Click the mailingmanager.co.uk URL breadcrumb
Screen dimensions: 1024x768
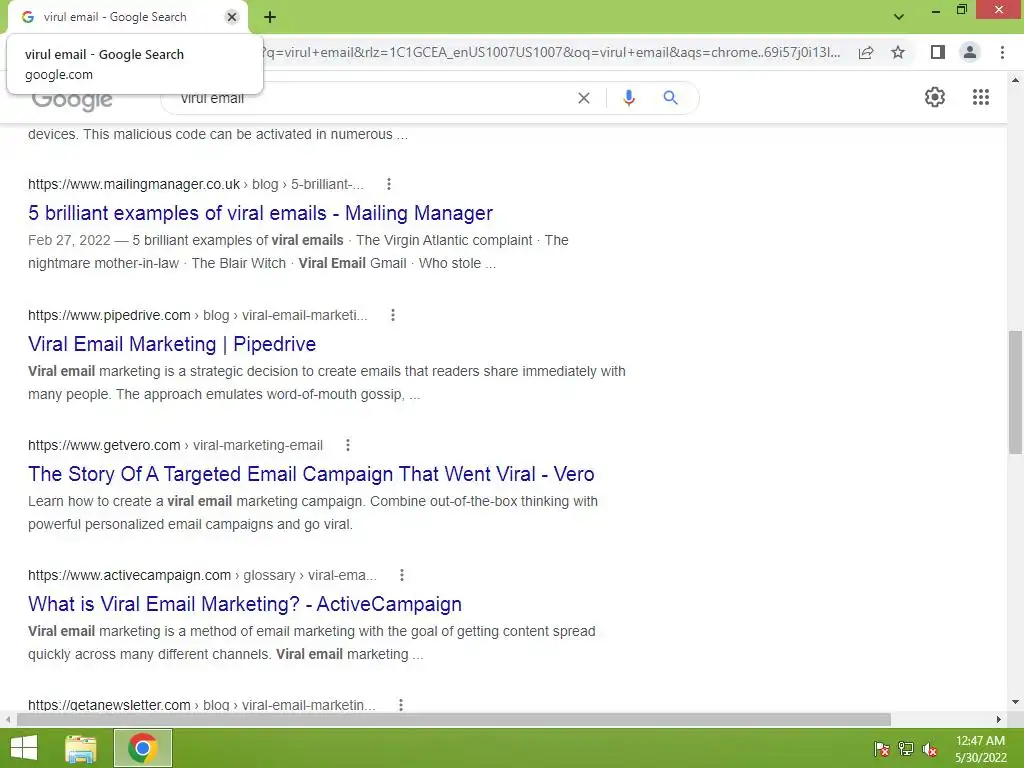(196, 184)
